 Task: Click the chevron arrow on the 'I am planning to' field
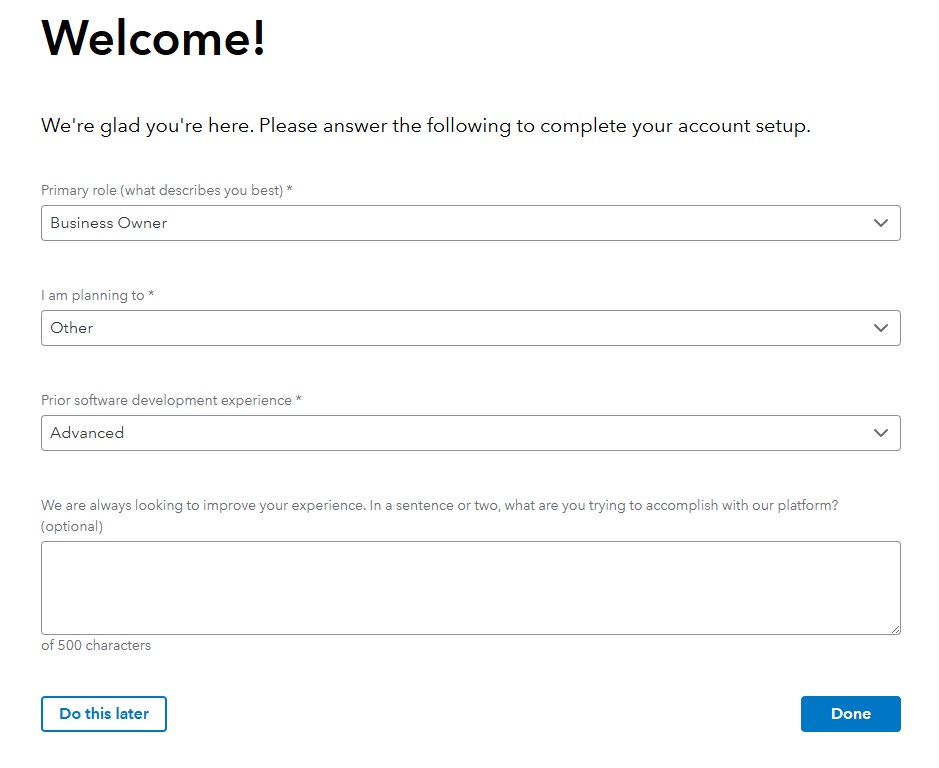[881, 327]
